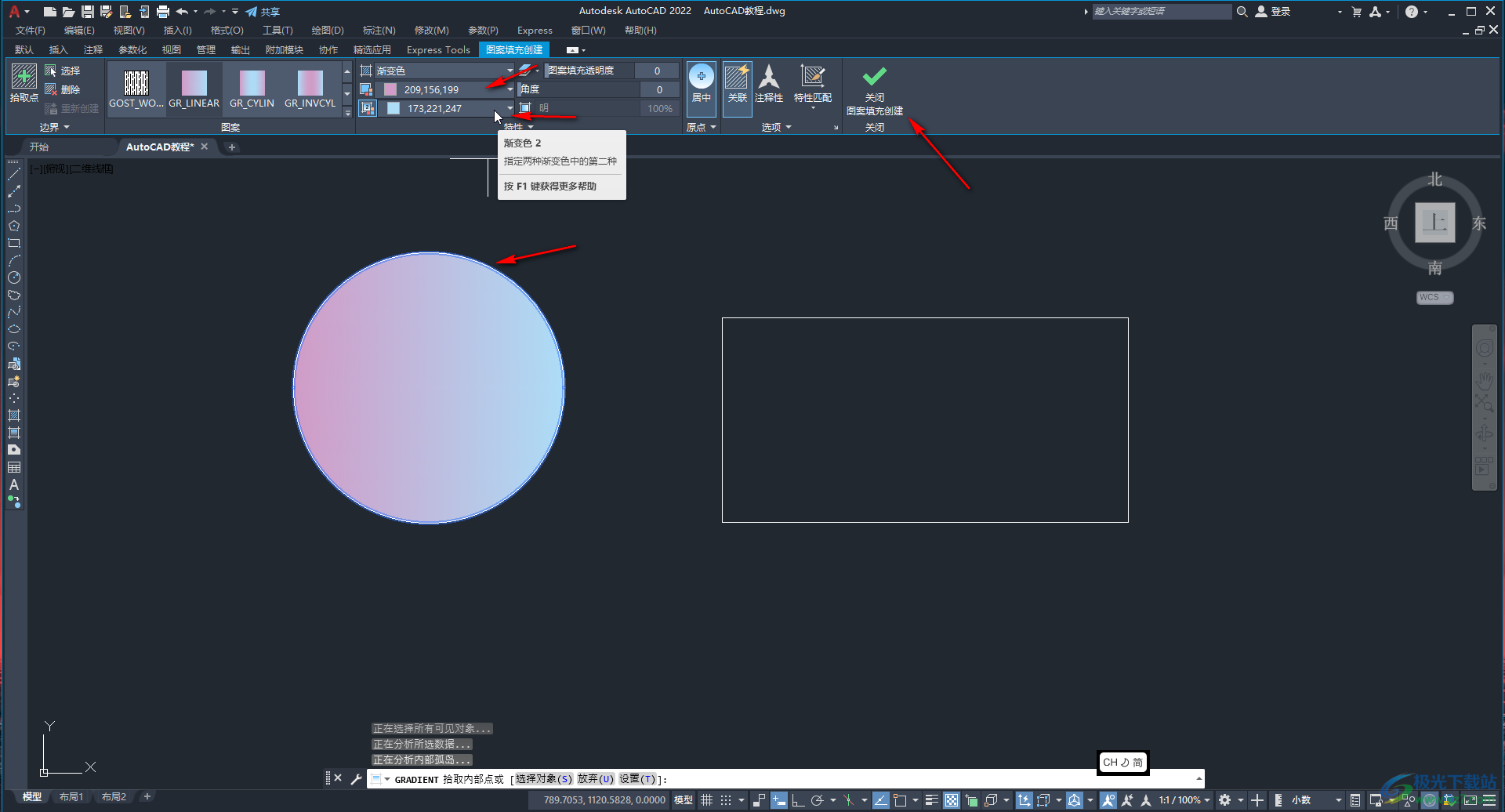This screenshot has height=812, width=1505.
Task: Select the Revision Cloud tool
Action: click(x=14, y=295)
